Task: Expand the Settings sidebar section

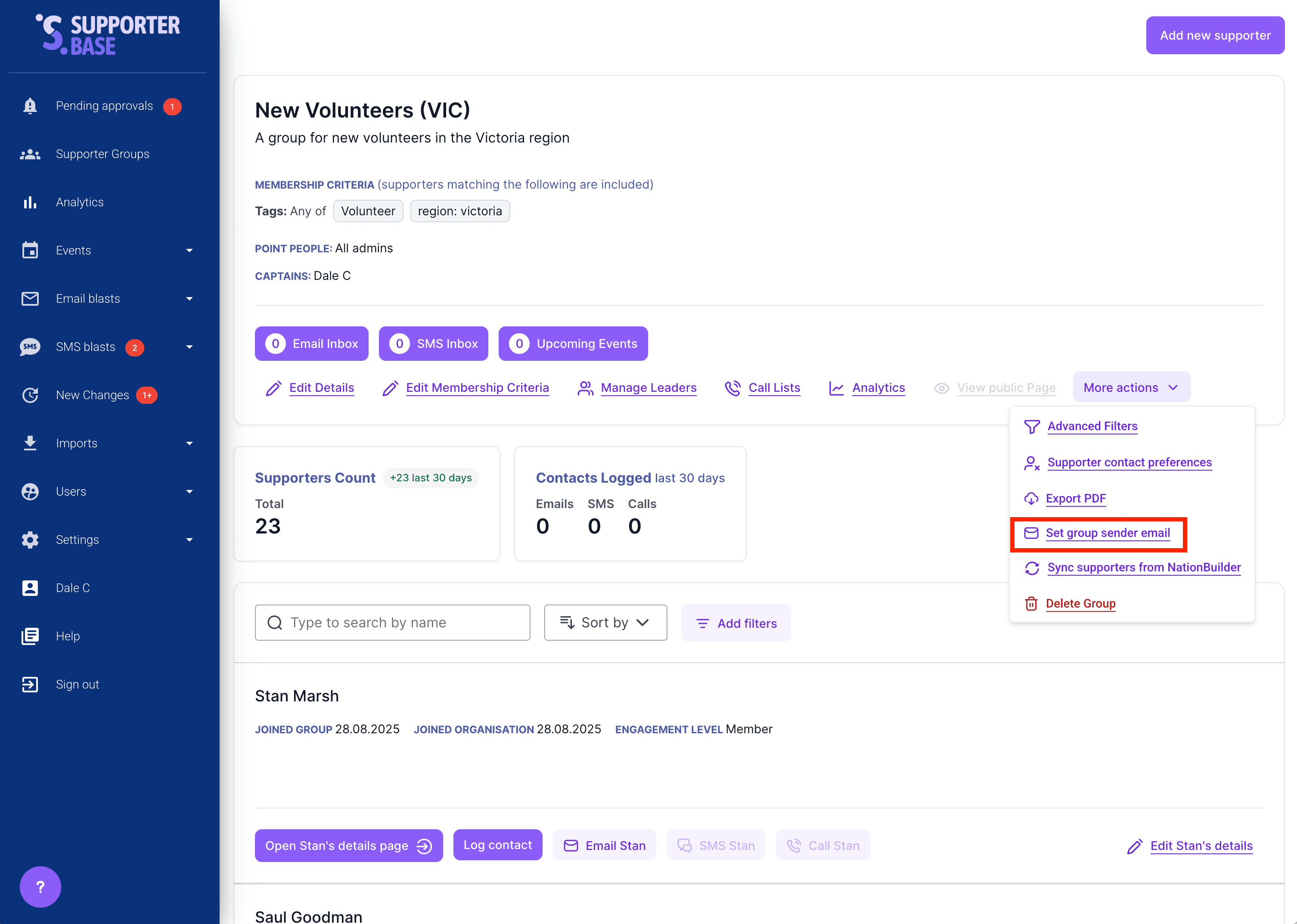Action: coord(189,540)
